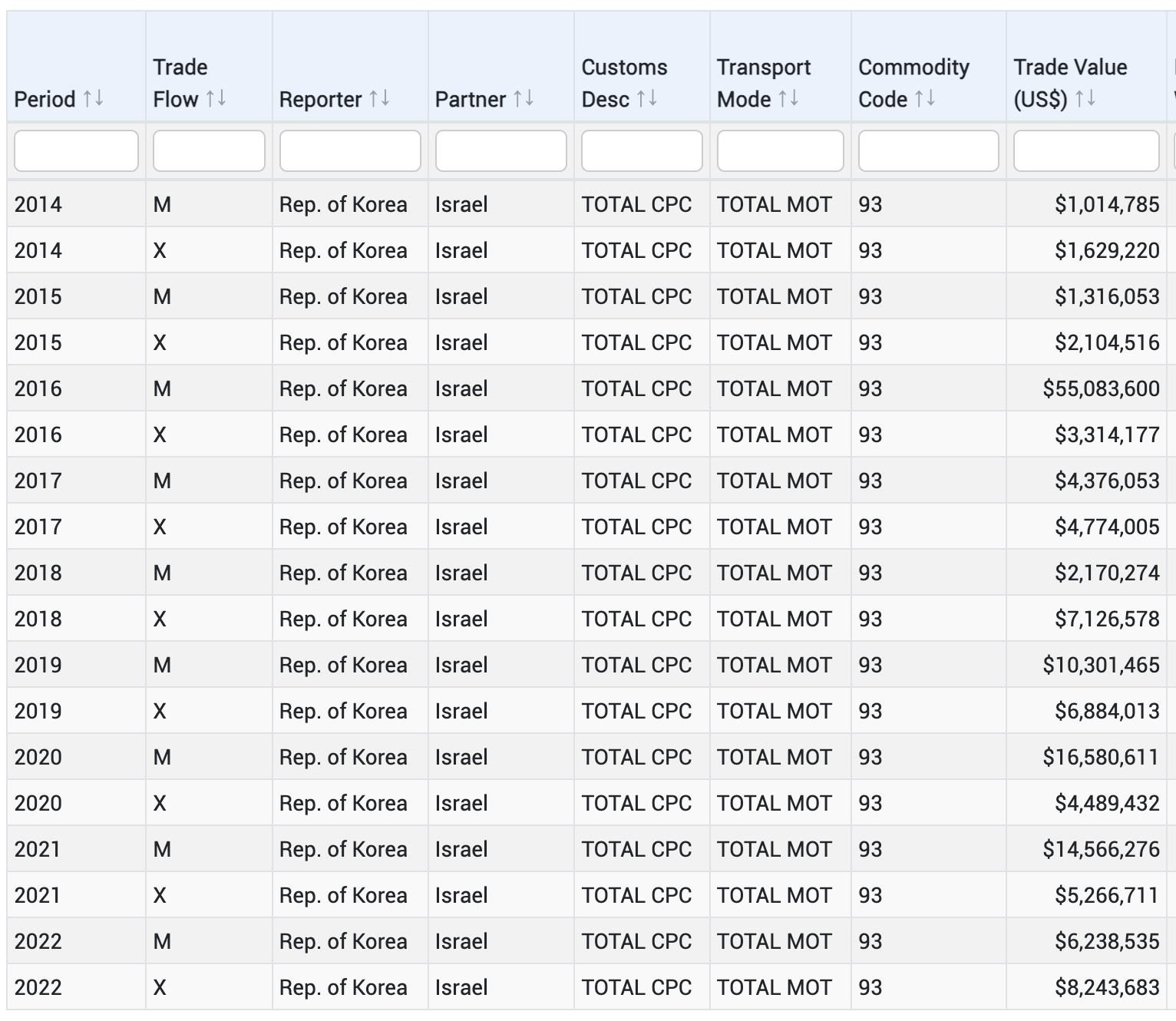Sort by Commodity Code arrow icon
The height and width of the screenshot is (1021, 1176).
925,99
